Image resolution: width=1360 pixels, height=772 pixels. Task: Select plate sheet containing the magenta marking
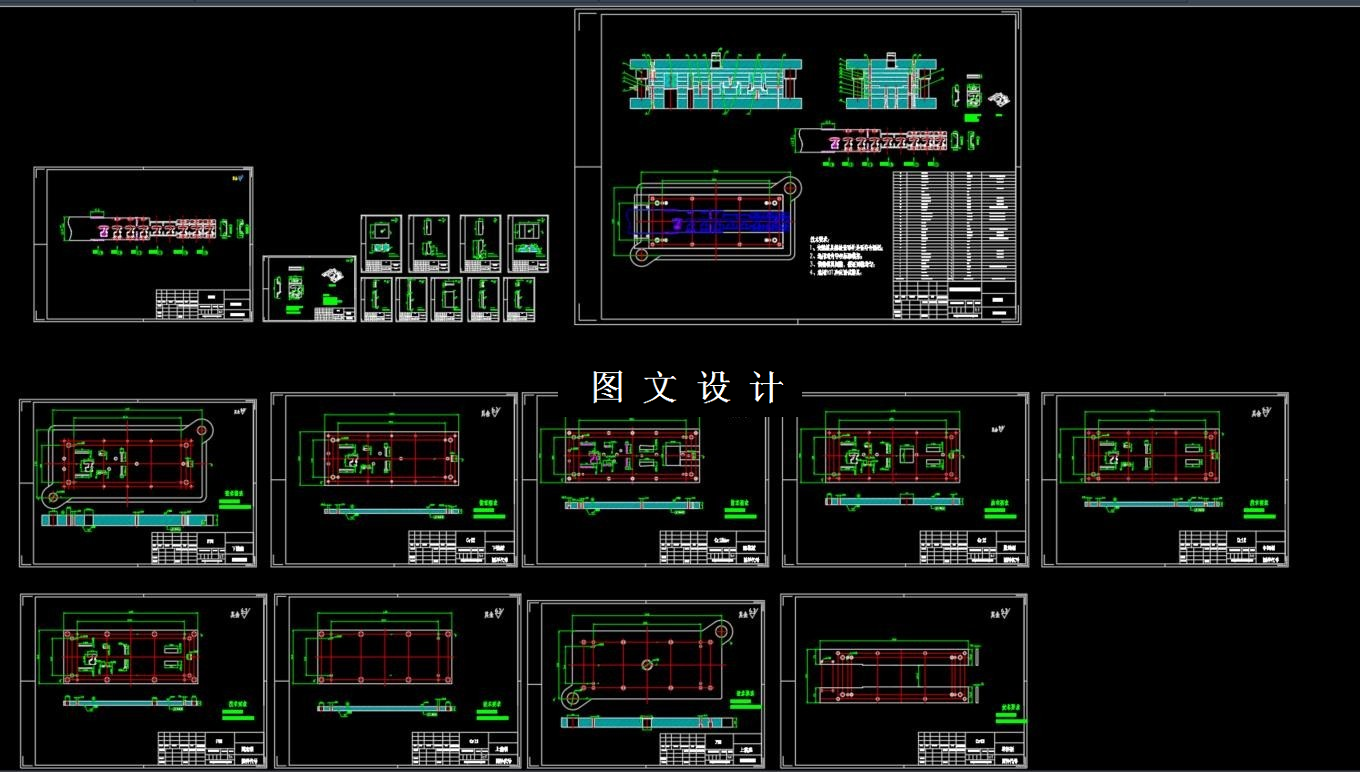click(645, 481)
